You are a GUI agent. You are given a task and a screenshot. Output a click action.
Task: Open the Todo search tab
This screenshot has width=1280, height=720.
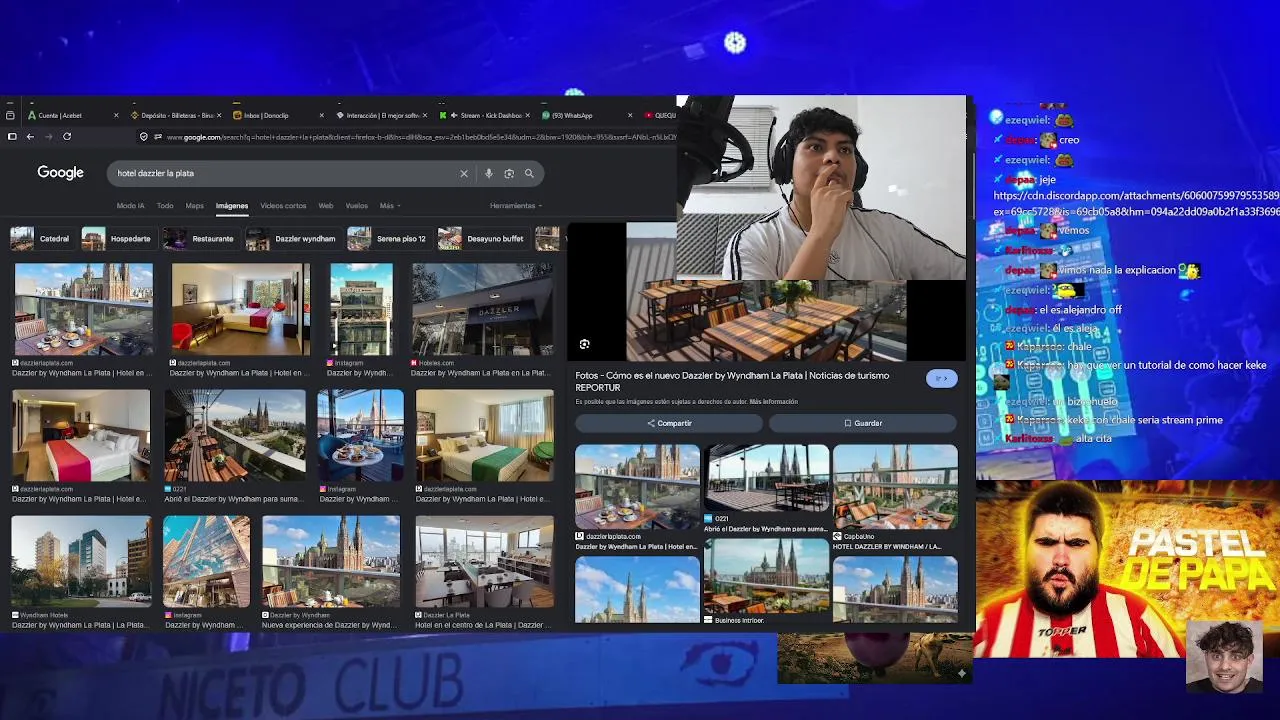click(165, 206)
